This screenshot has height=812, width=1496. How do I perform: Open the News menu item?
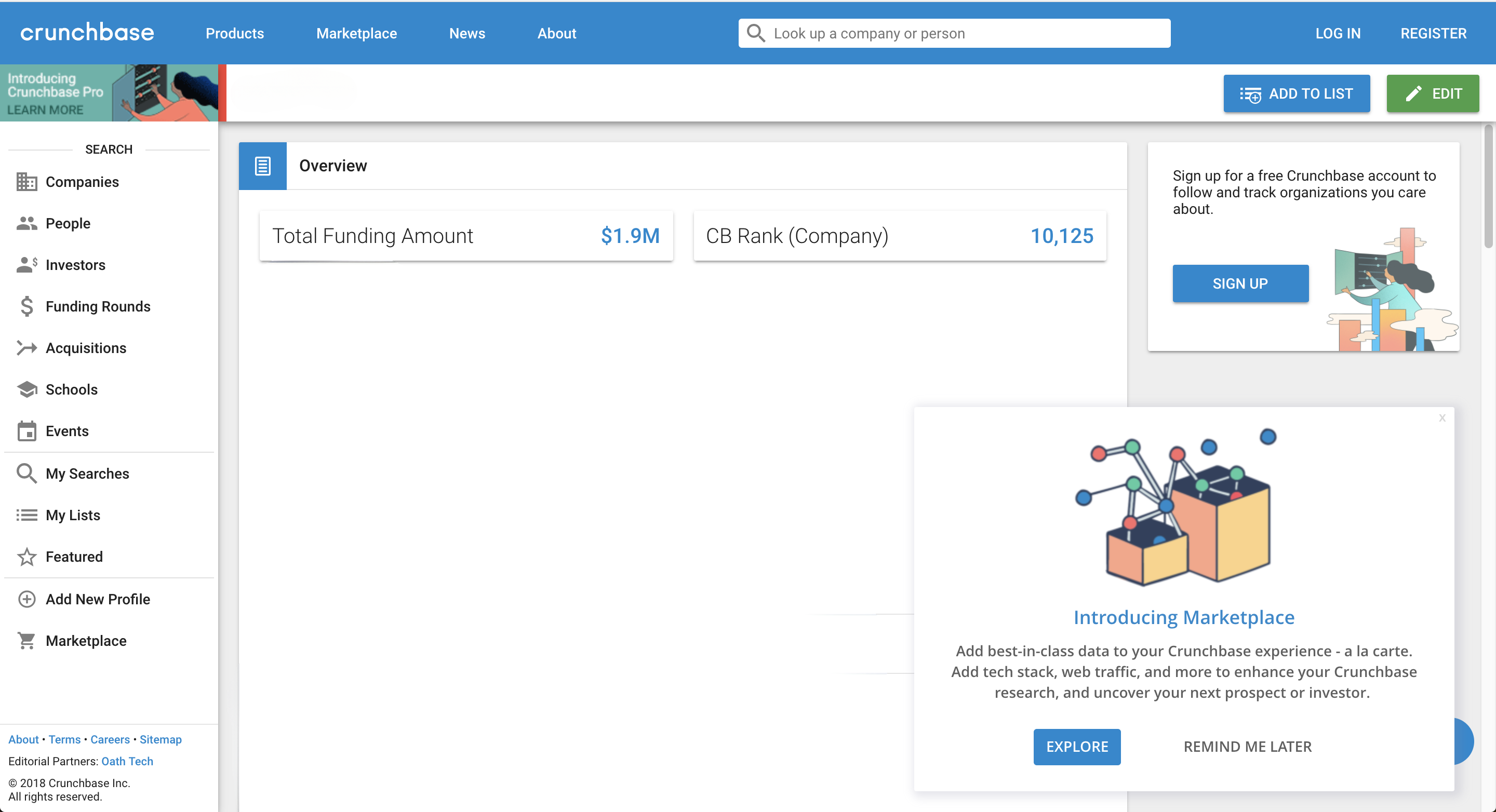(467, 33)
